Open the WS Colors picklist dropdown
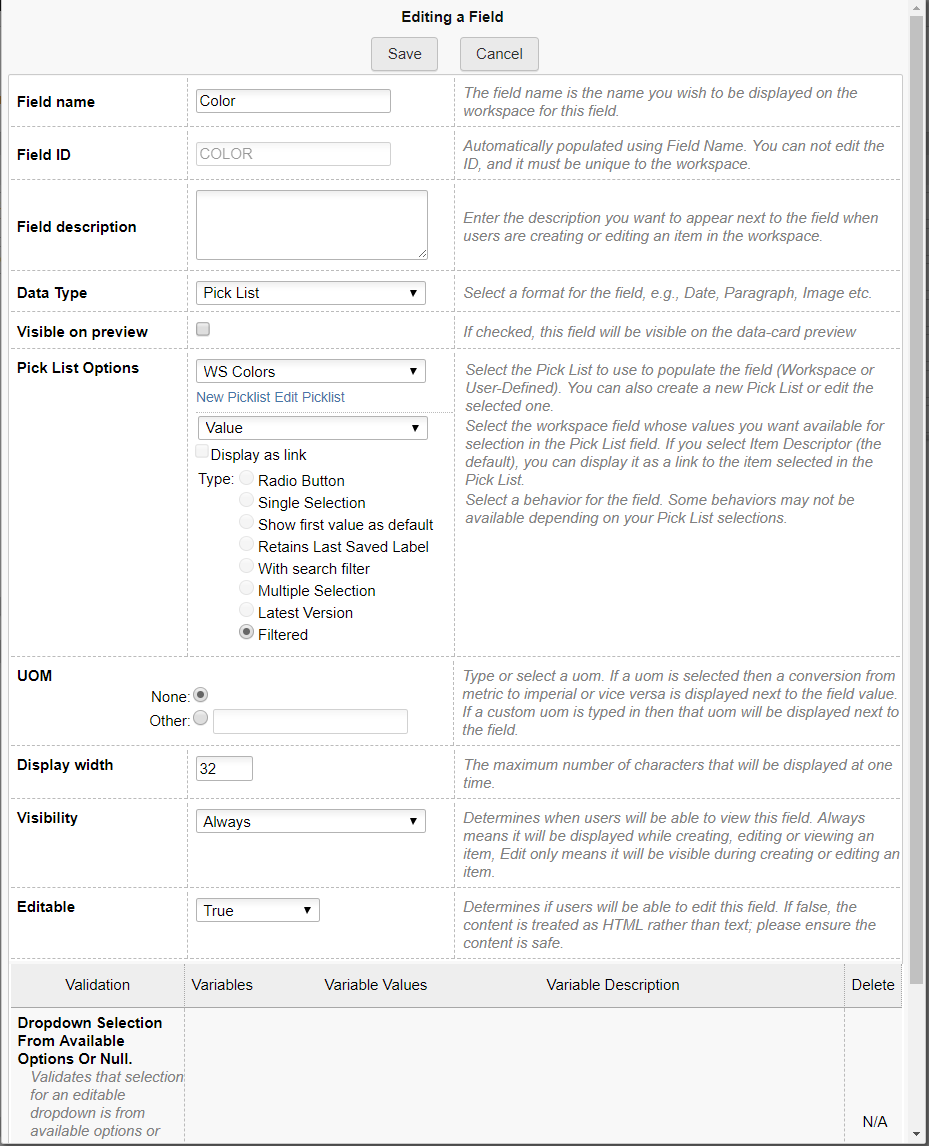This screenshot has height=1146, width=929. coord(312,371)
